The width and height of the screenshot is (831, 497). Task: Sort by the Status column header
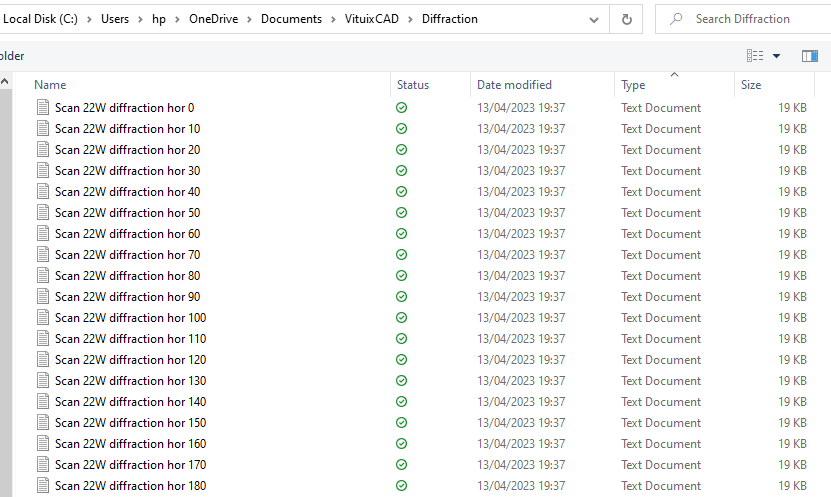pyautogui.click(x=413, y=85)
